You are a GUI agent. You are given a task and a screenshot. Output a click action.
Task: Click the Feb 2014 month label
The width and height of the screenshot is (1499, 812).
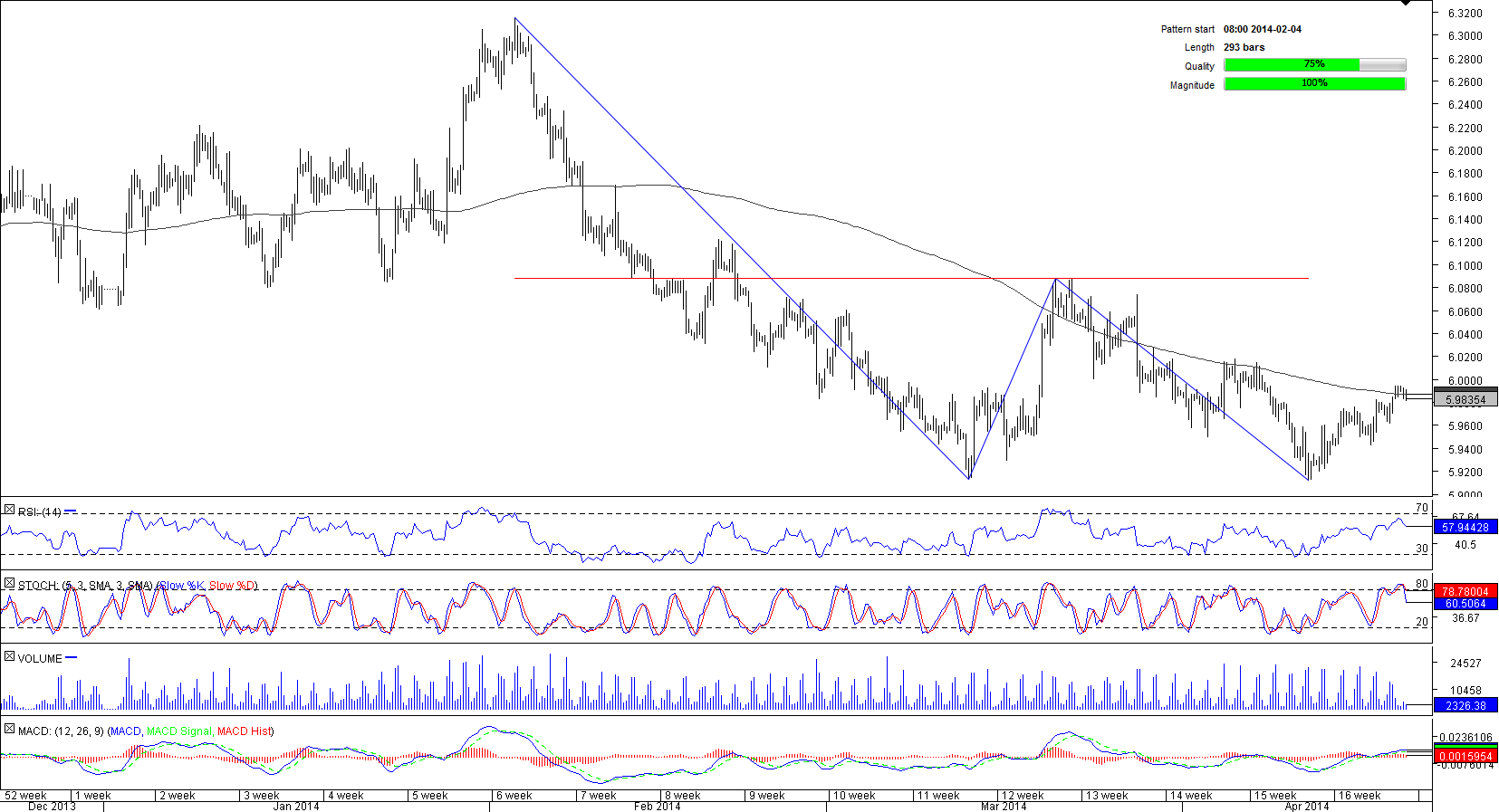[x=657, y=807]
